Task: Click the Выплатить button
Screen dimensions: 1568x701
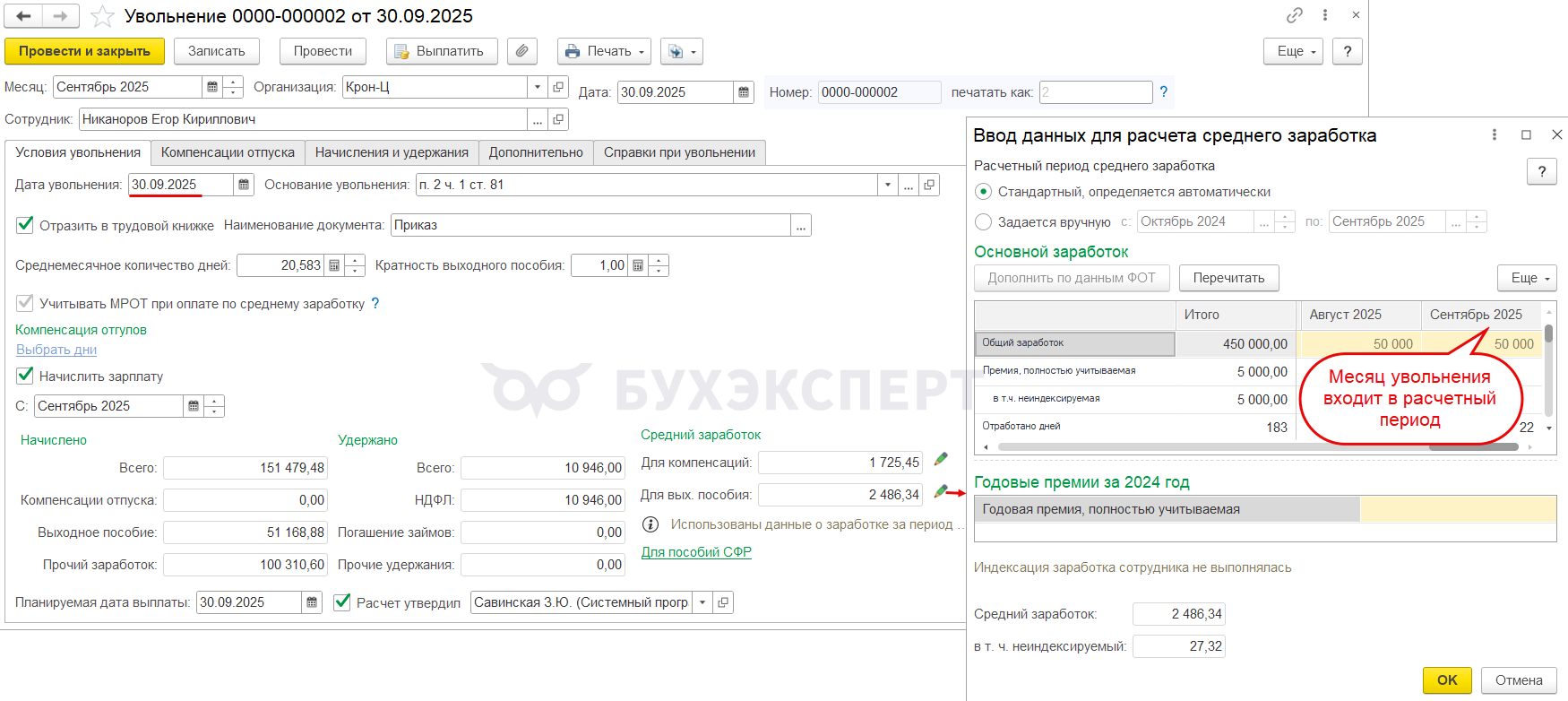Action: click(x=442, y=51)
